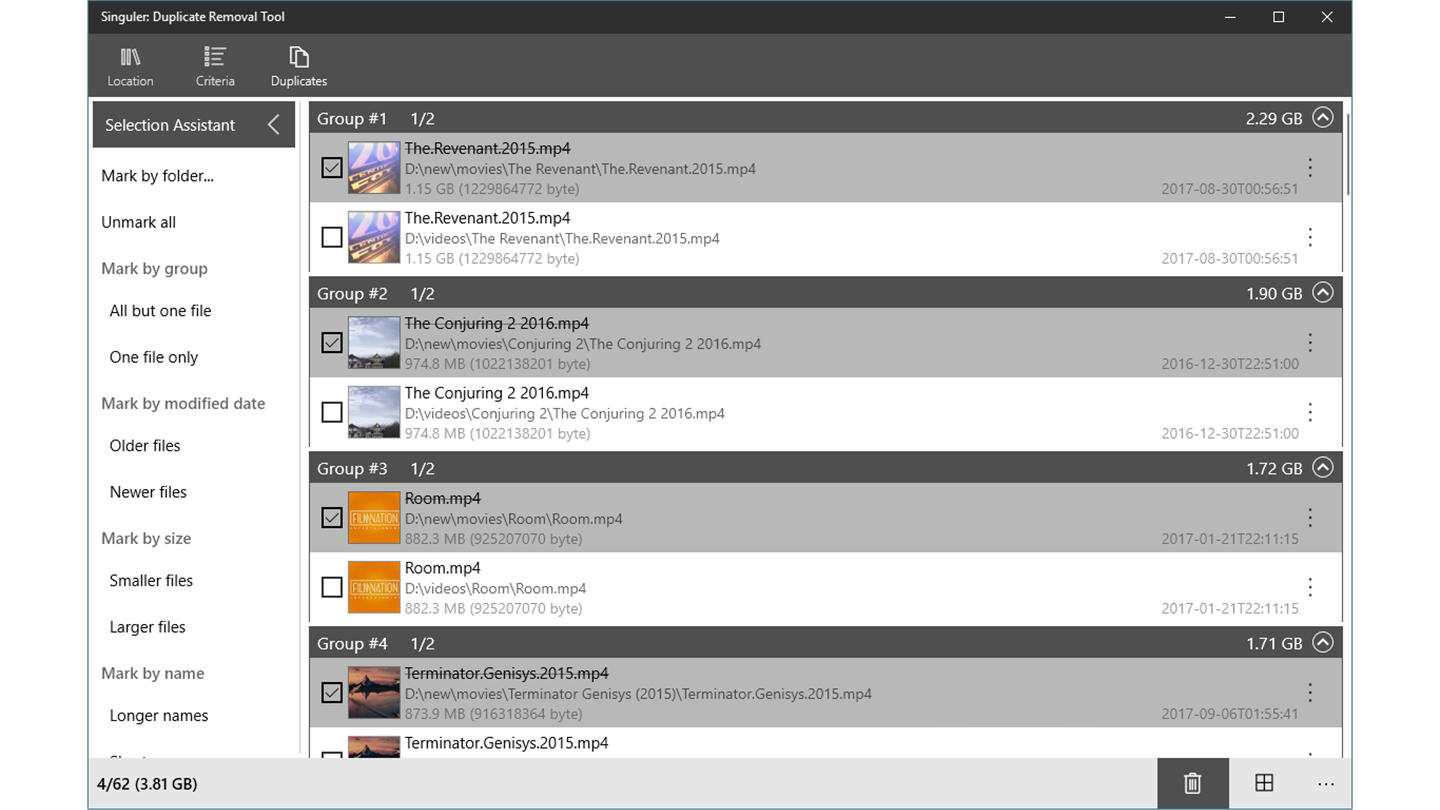This screenshot has height=810, width=1440.
Task: Mark Older files
Action: pos(144,446)
